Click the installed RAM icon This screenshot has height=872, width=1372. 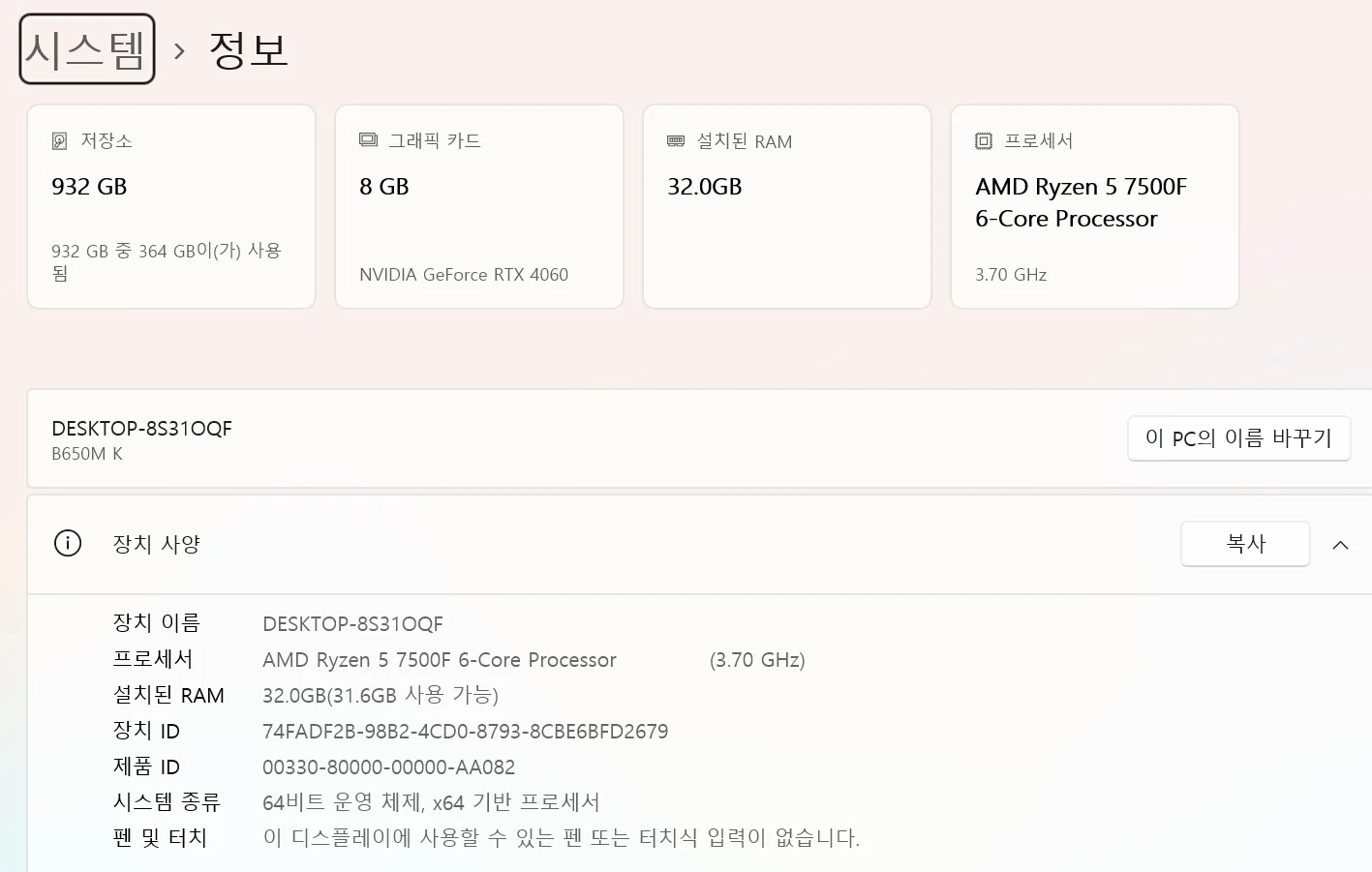tap(676, 141)
